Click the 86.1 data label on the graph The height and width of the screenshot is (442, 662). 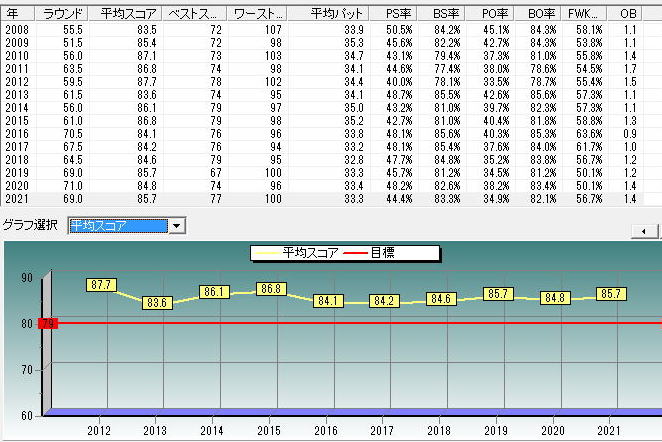(214, 292)
